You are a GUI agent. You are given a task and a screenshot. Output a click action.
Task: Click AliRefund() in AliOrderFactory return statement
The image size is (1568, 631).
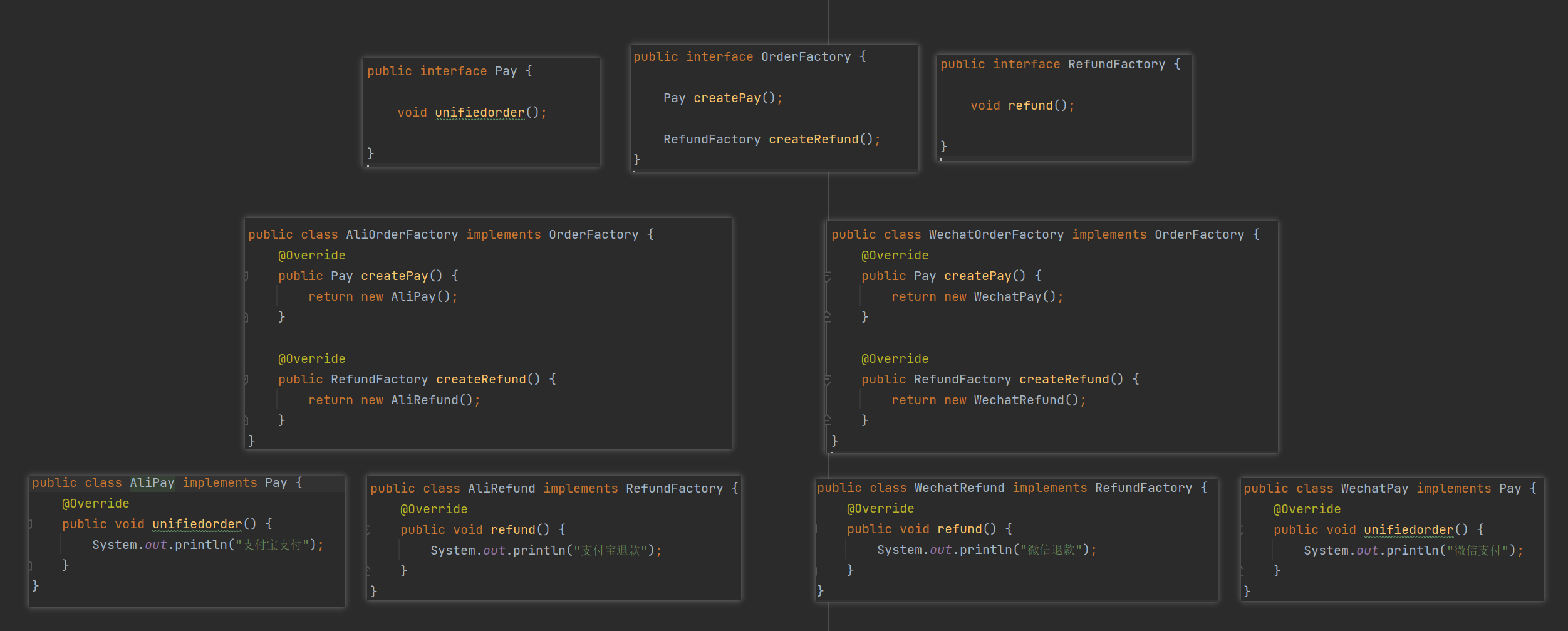point(432,400)
